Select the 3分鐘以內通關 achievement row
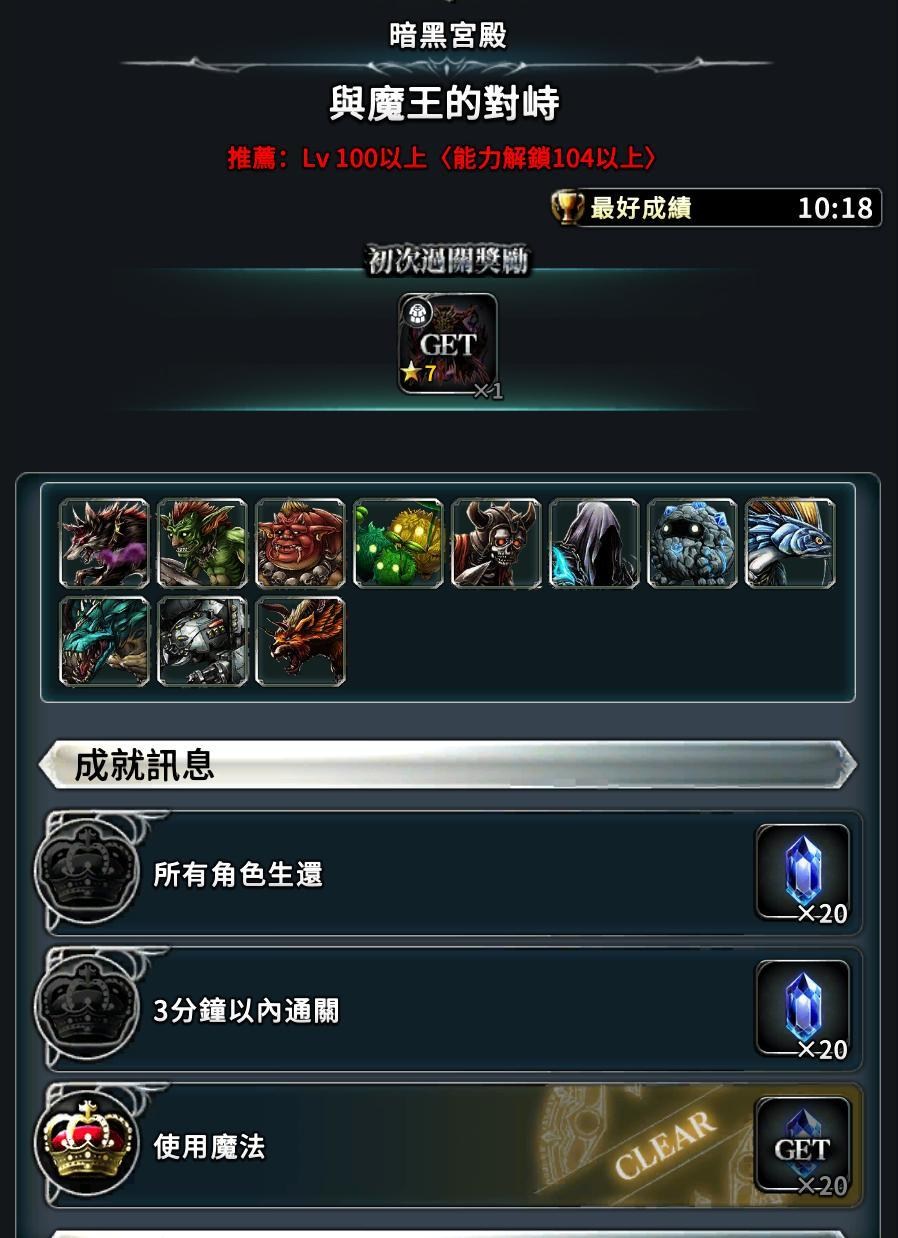 point(454,1009)
